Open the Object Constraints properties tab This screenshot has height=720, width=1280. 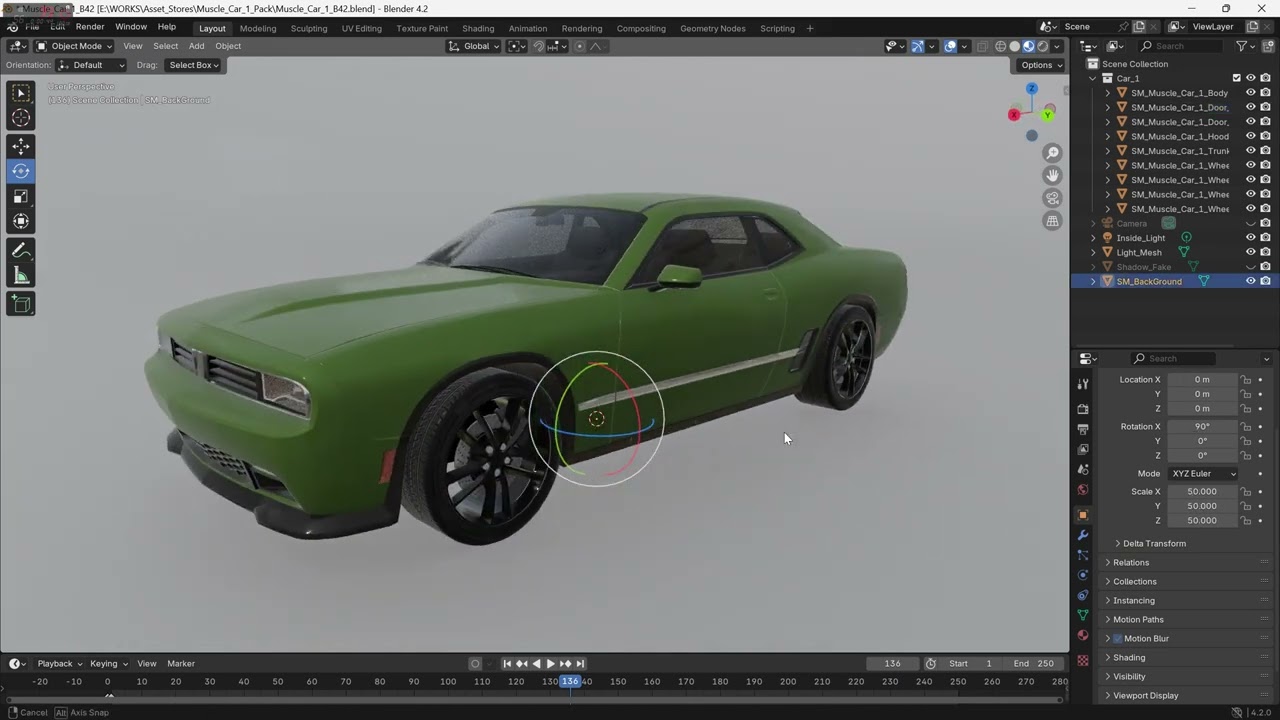[x=1083, y=595]
